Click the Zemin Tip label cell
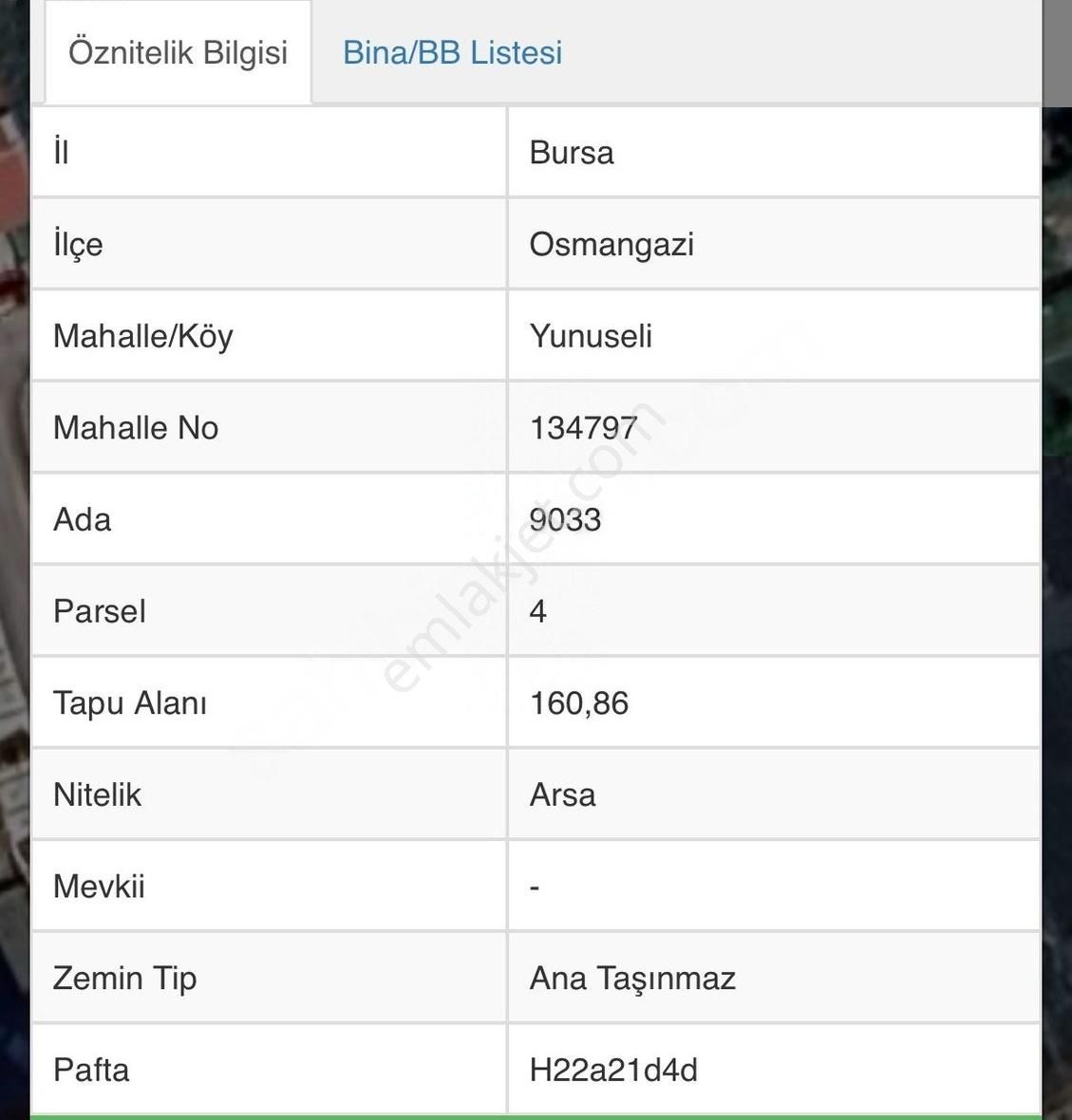The height and width of the screenshot is (1120, 1072). 270,979
